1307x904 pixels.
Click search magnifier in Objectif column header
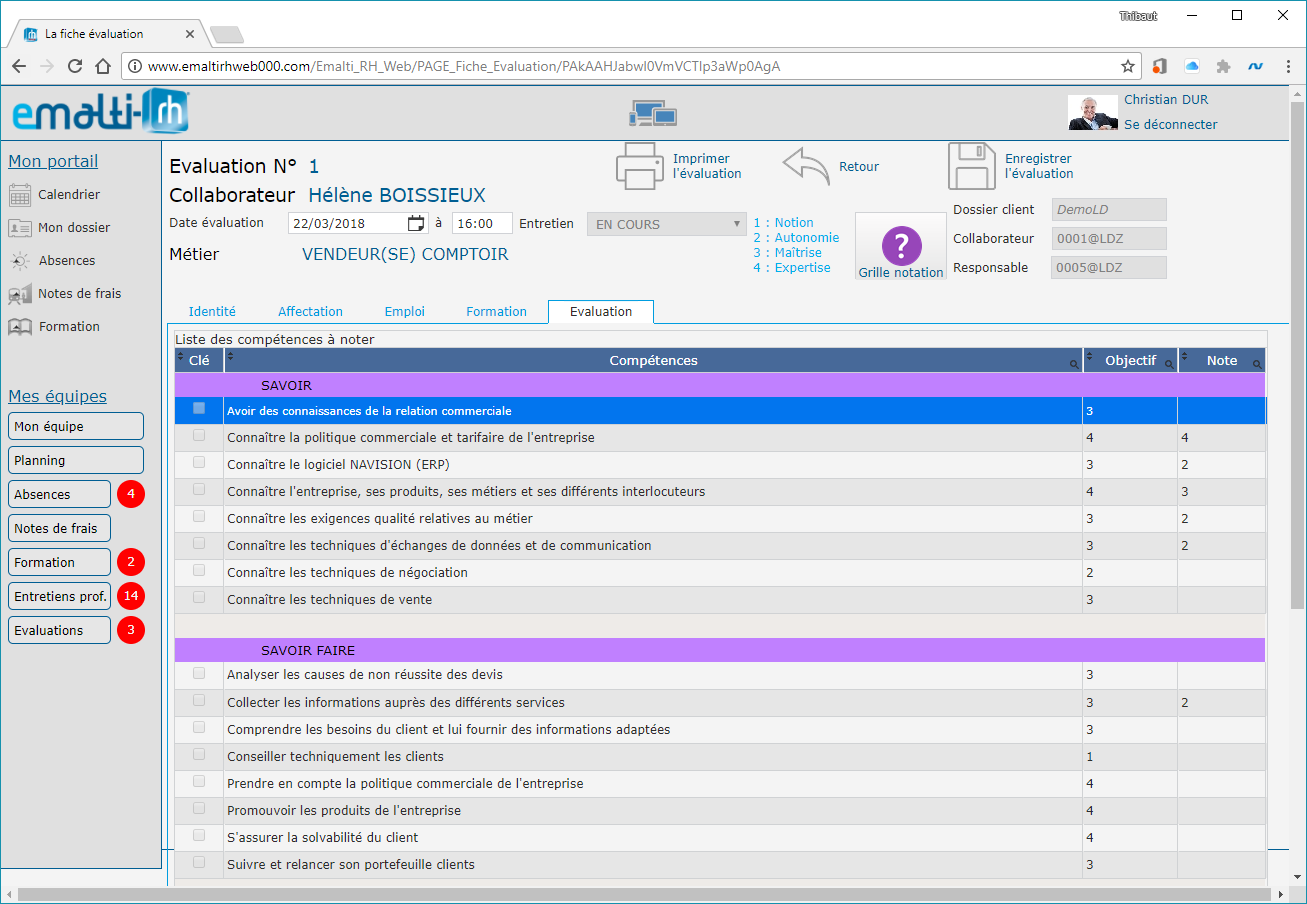click(1169, 365)
